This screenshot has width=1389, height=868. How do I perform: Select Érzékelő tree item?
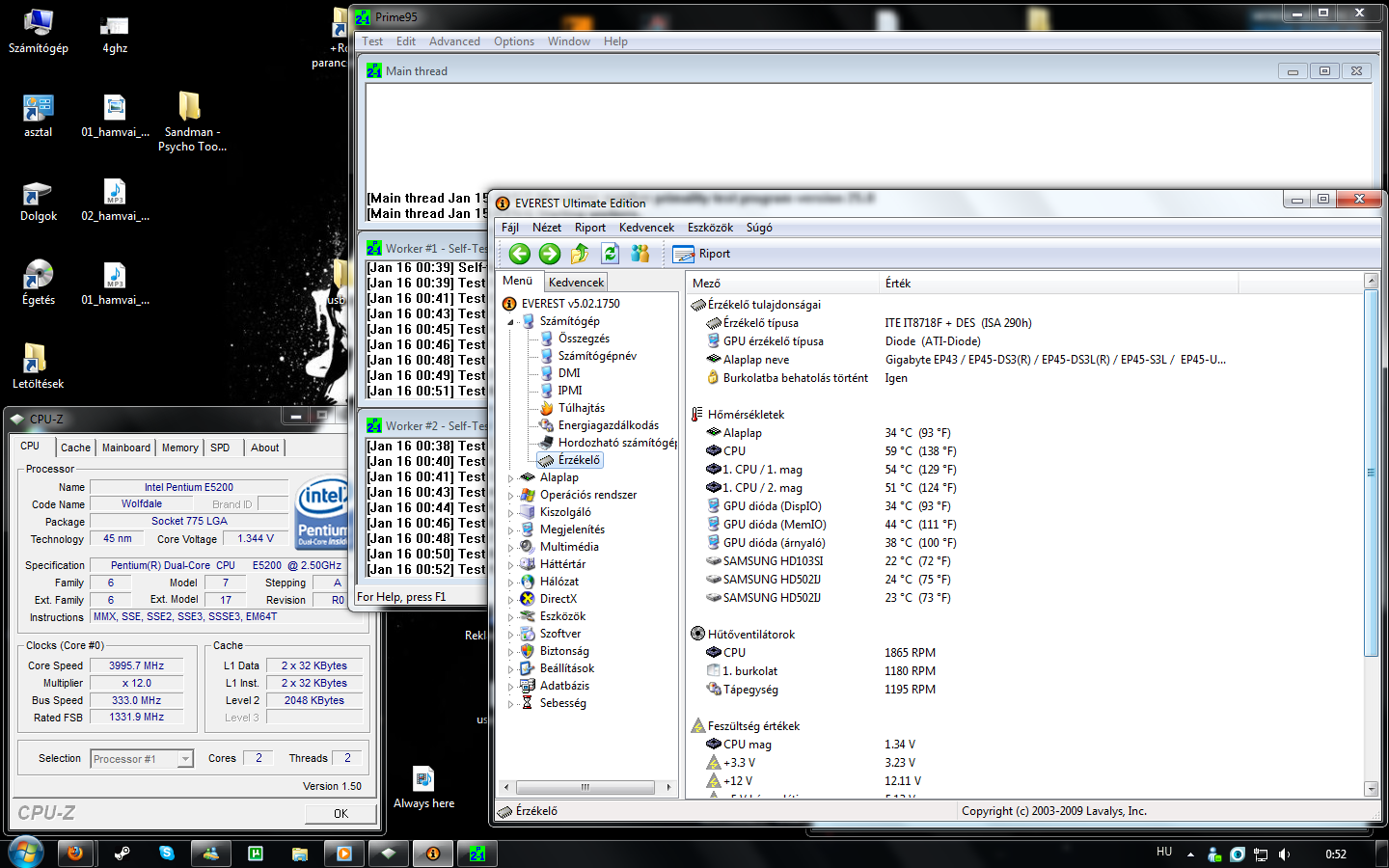pos(579,460)
